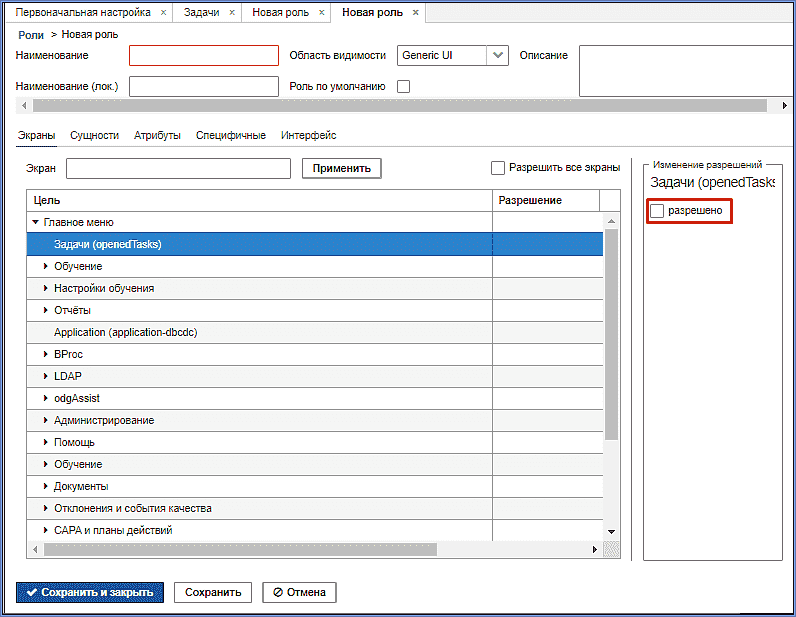Switch to the Первоначальная настройка tab
The image size is (796, 617).
(x=83, y=12)
